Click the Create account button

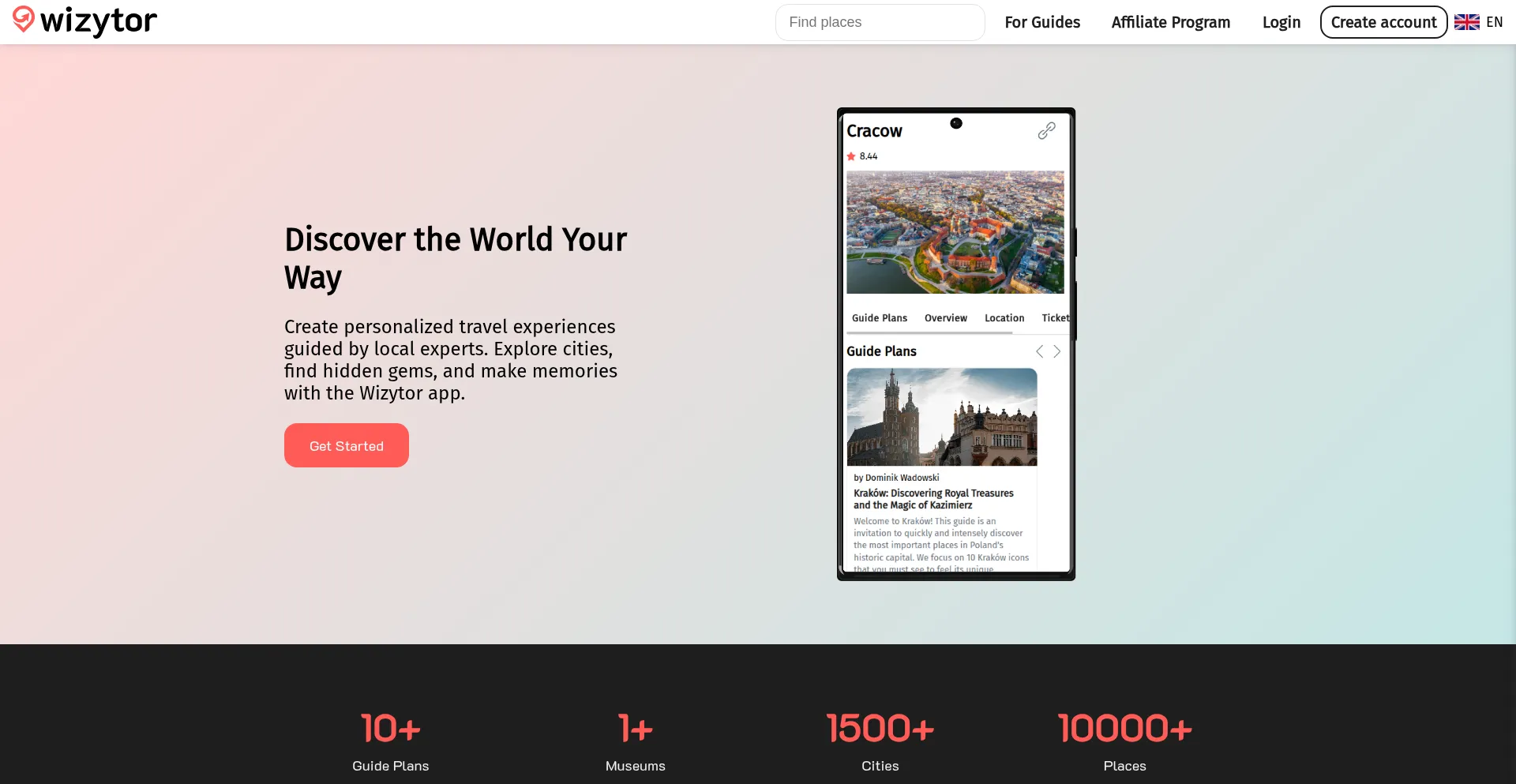pos(1383,22)
